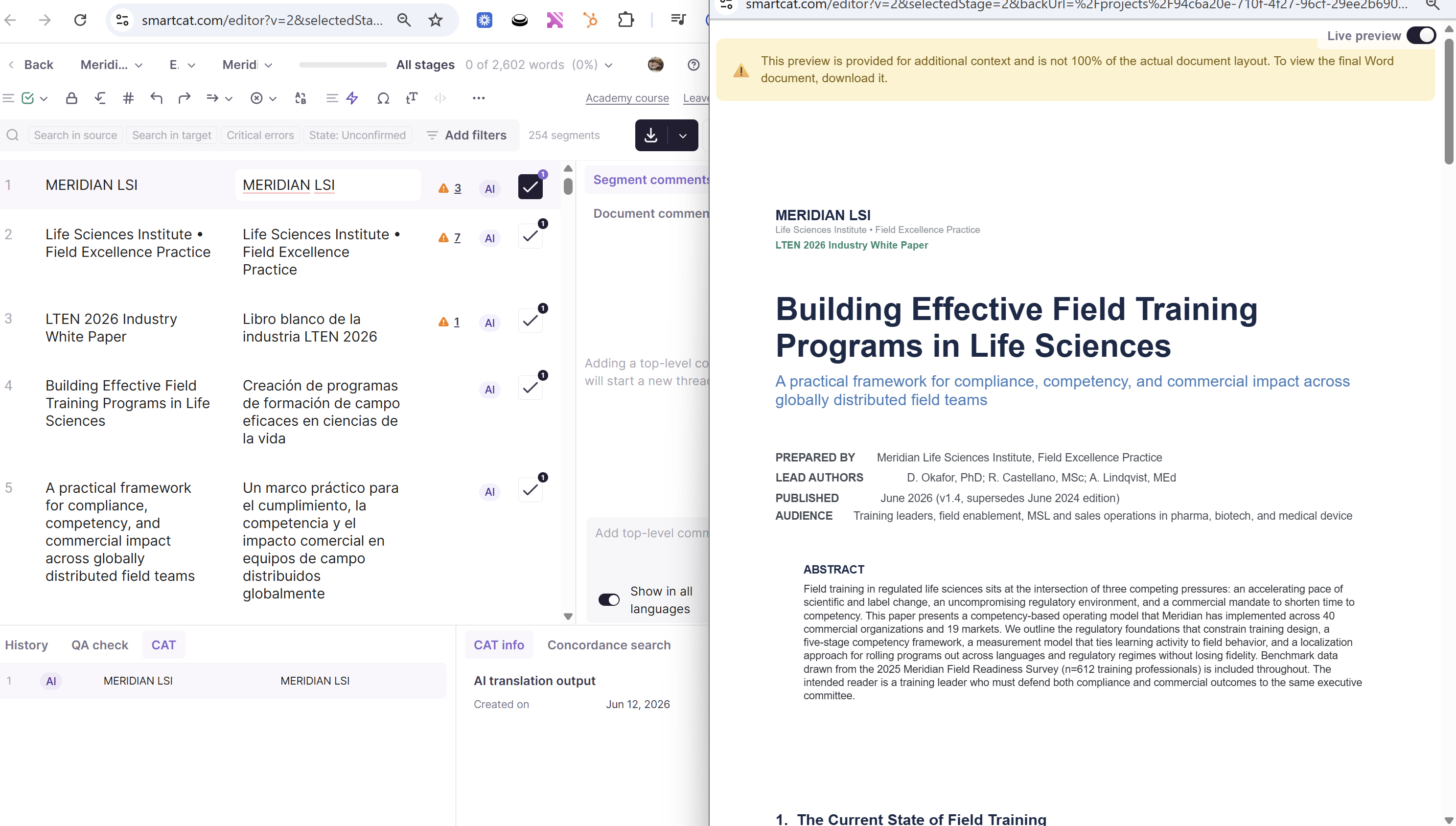Expand the Meridi... project dropdown
The image size is (1456, 826).
112,65
